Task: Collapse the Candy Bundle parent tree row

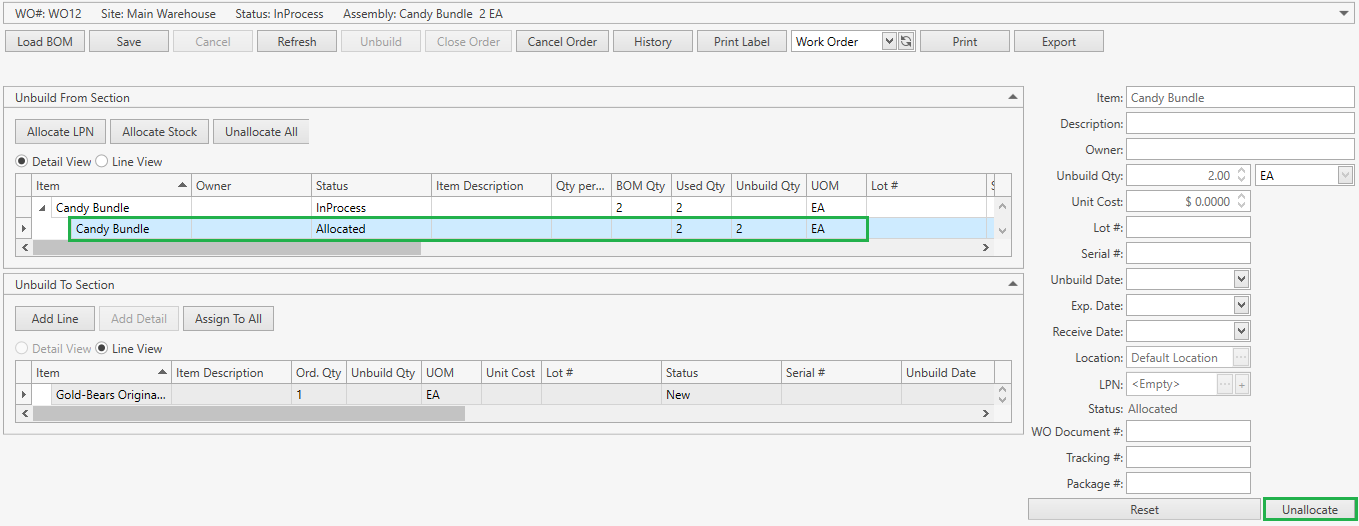Action: pyautogui.click(x=43, y=208)
